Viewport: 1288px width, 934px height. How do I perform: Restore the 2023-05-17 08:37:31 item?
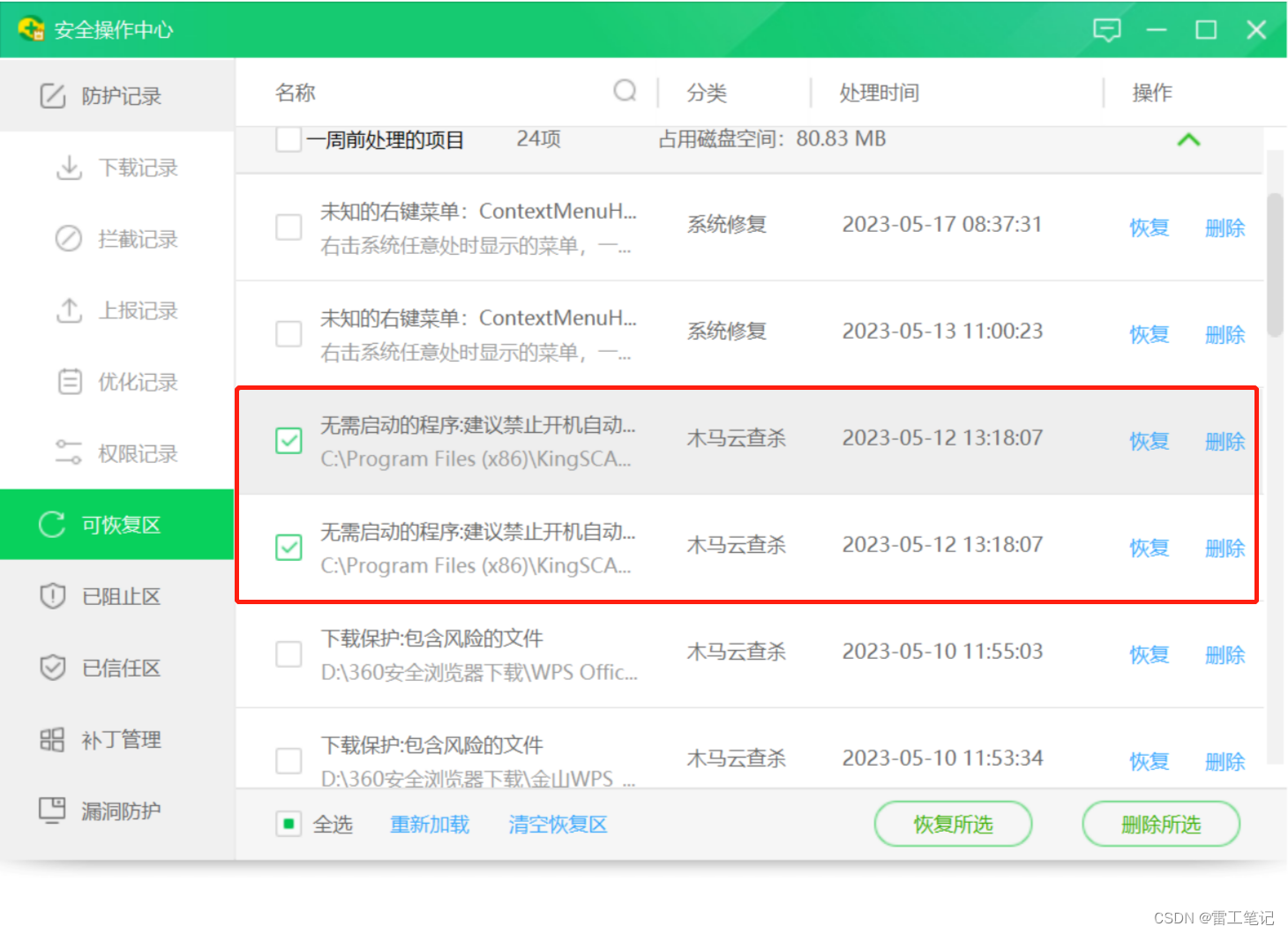(1149, 228)
